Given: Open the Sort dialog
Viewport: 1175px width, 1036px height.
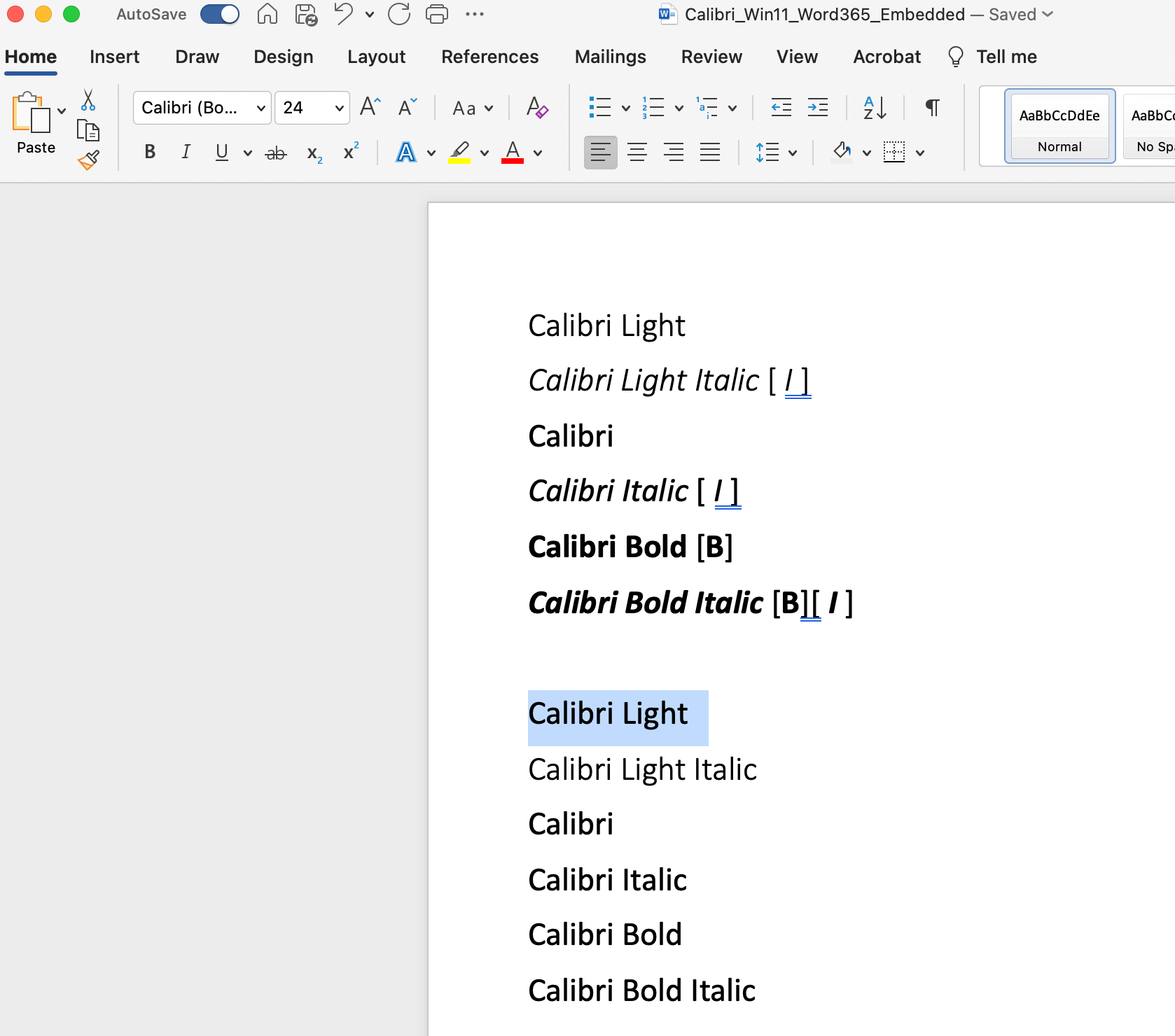Looking at the screenshot, I should 874,108.
